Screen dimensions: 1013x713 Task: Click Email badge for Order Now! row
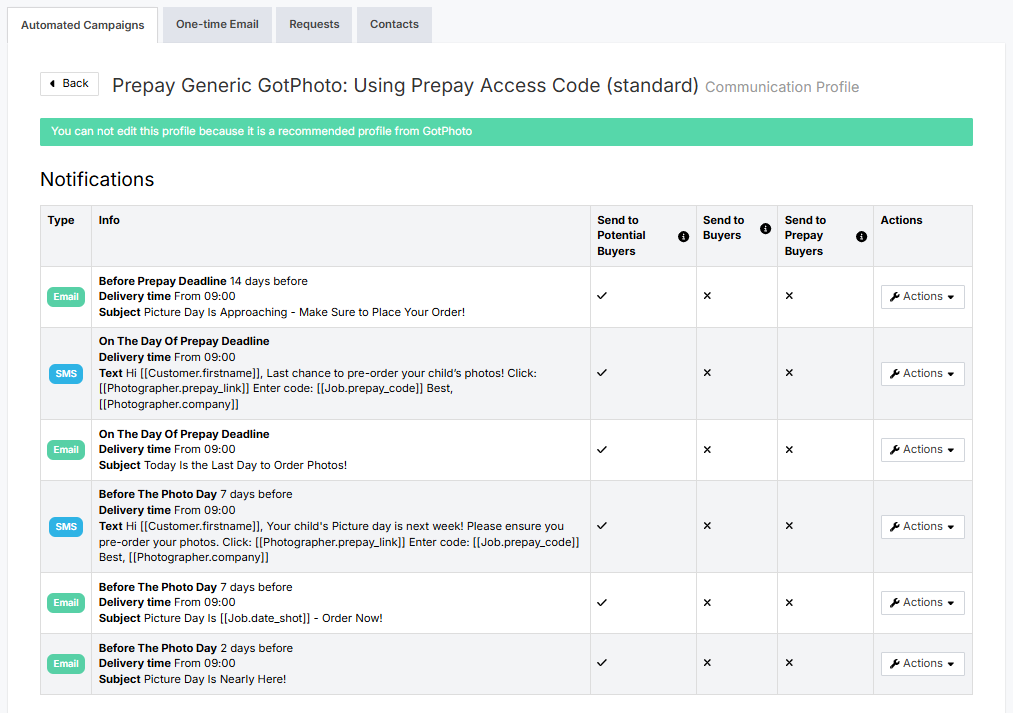(x=66, y=603)
